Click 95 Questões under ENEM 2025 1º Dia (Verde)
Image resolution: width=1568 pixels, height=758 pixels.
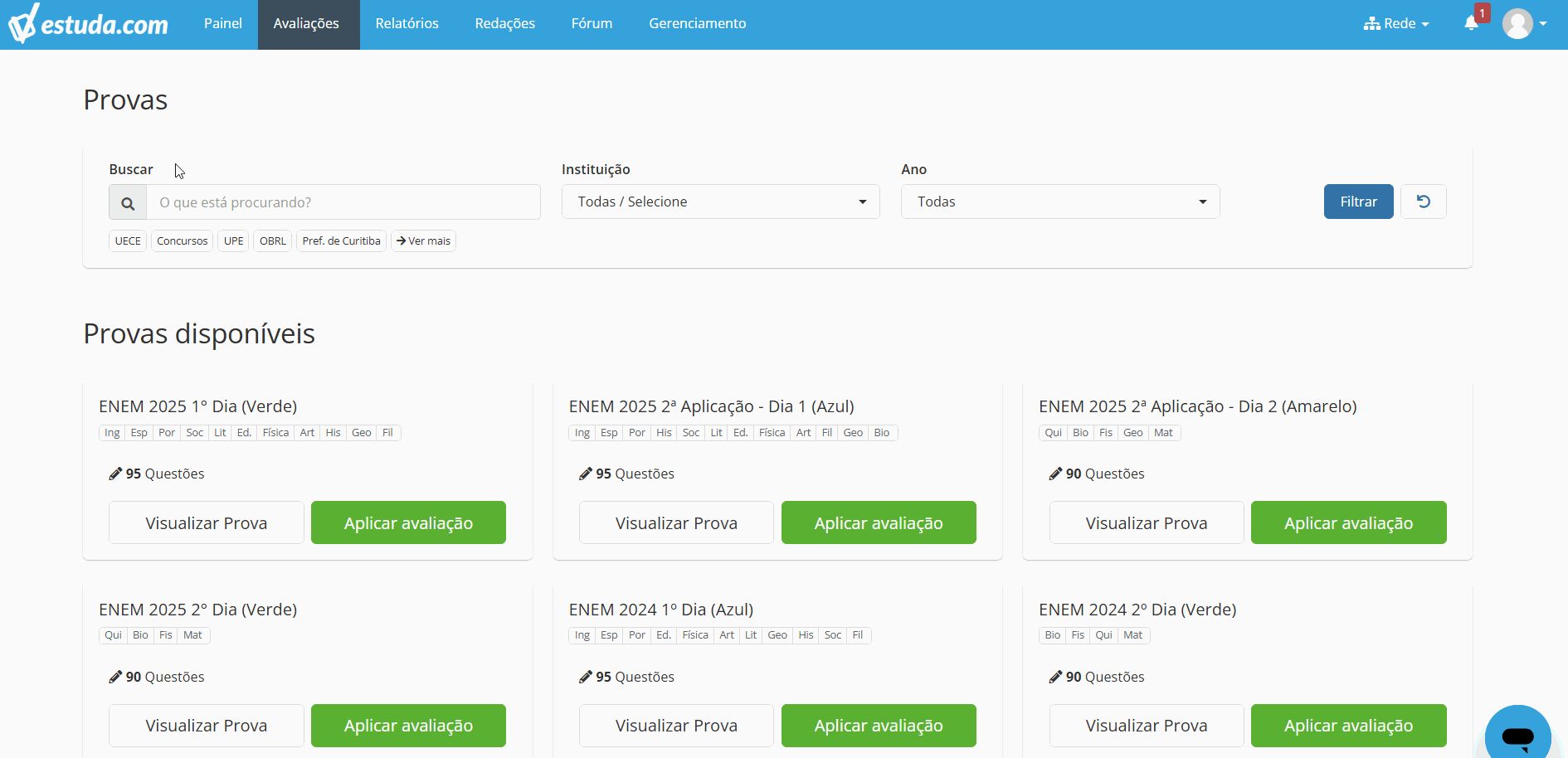coord(157,474)
